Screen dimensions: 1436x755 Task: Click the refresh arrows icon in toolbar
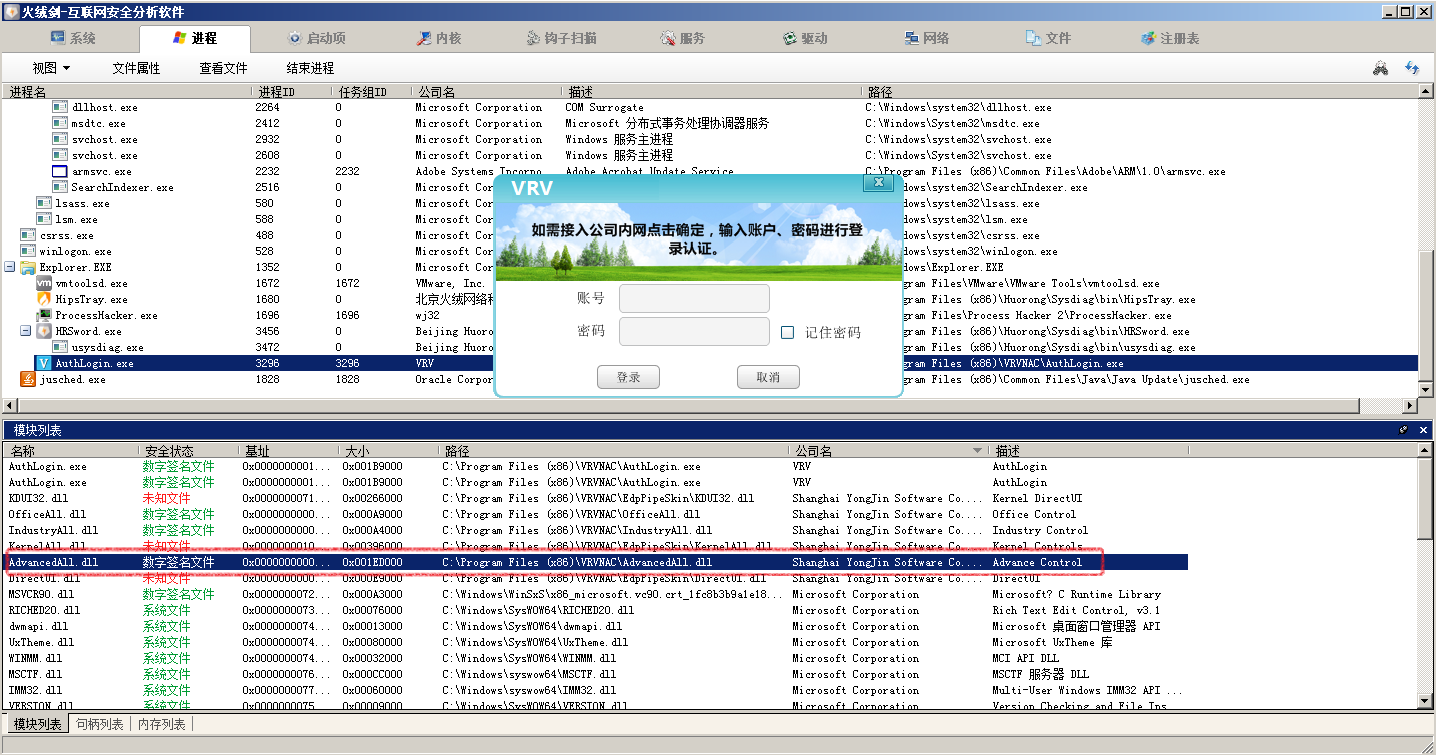point(1412,68)
